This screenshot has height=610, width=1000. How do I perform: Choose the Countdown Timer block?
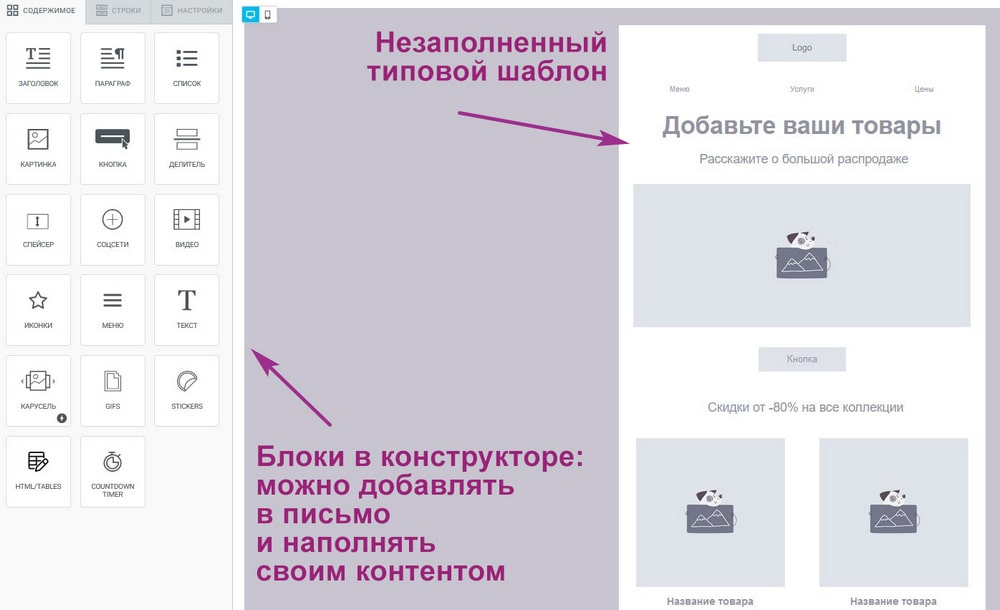[112, 472]
